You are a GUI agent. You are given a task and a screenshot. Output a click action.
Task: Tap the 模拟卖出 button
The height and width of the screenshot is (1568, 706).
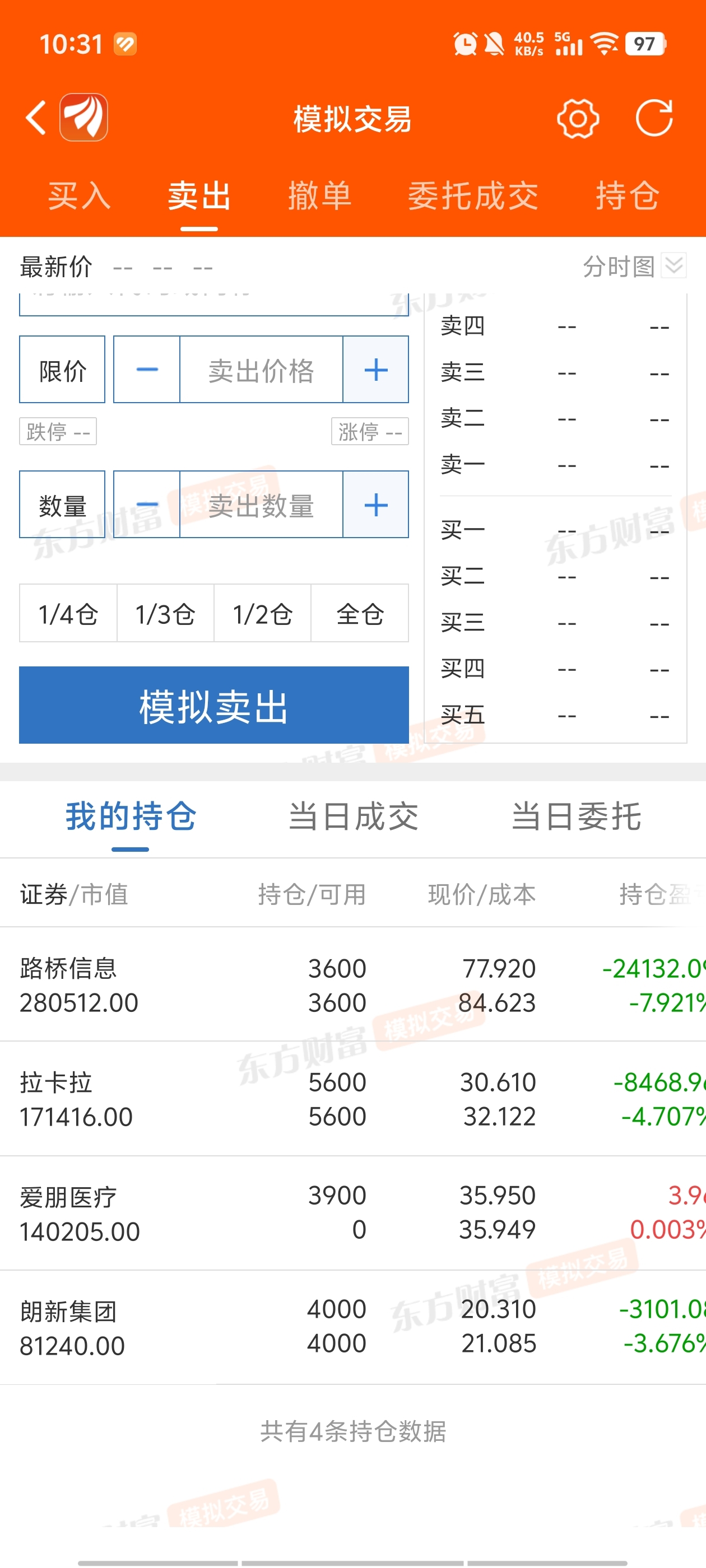point(214,705)
